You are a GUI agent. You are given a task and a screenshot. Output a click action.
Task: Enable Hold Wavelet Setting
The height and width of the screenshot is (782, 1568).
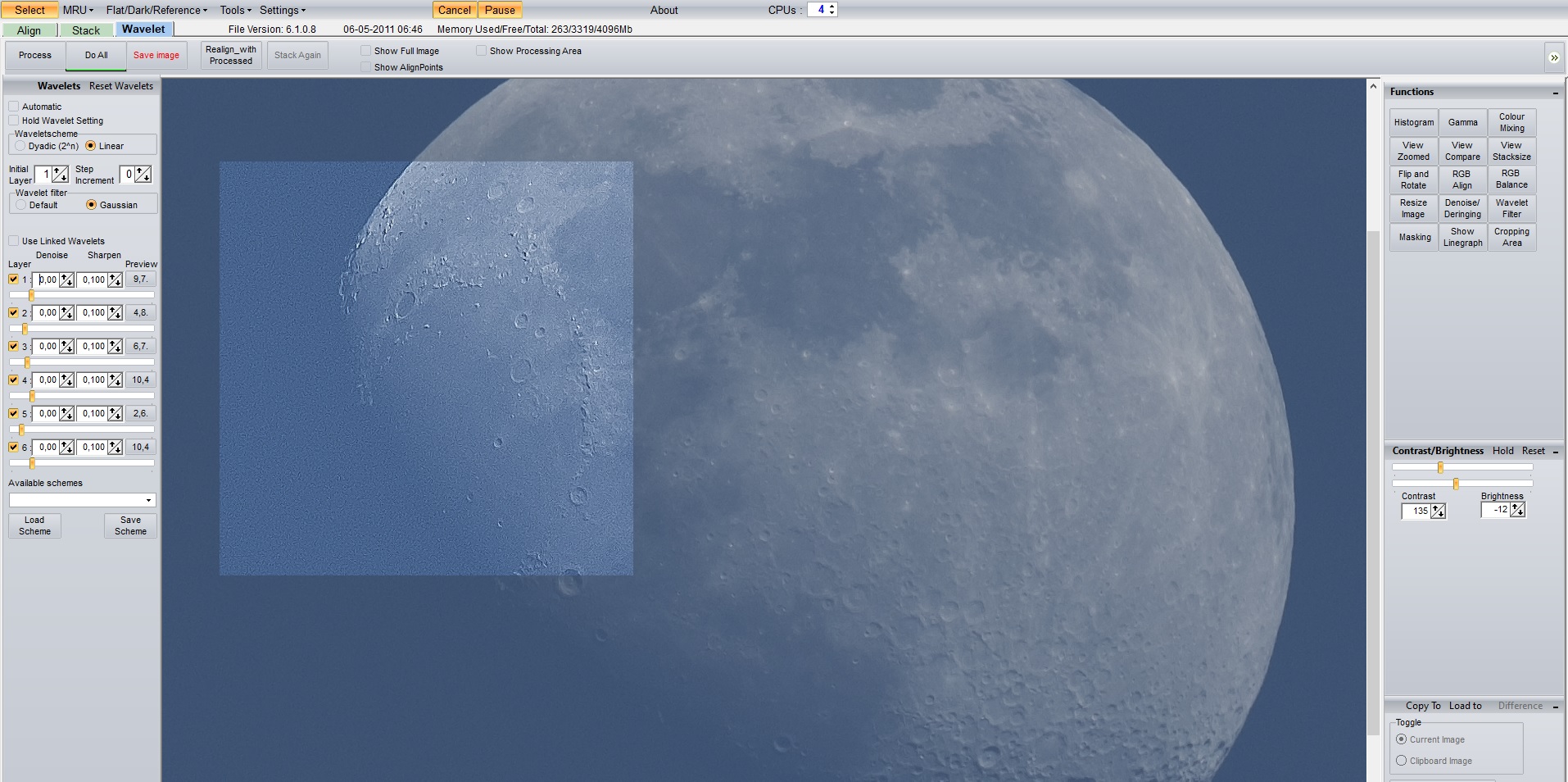(x=14, y=120)
